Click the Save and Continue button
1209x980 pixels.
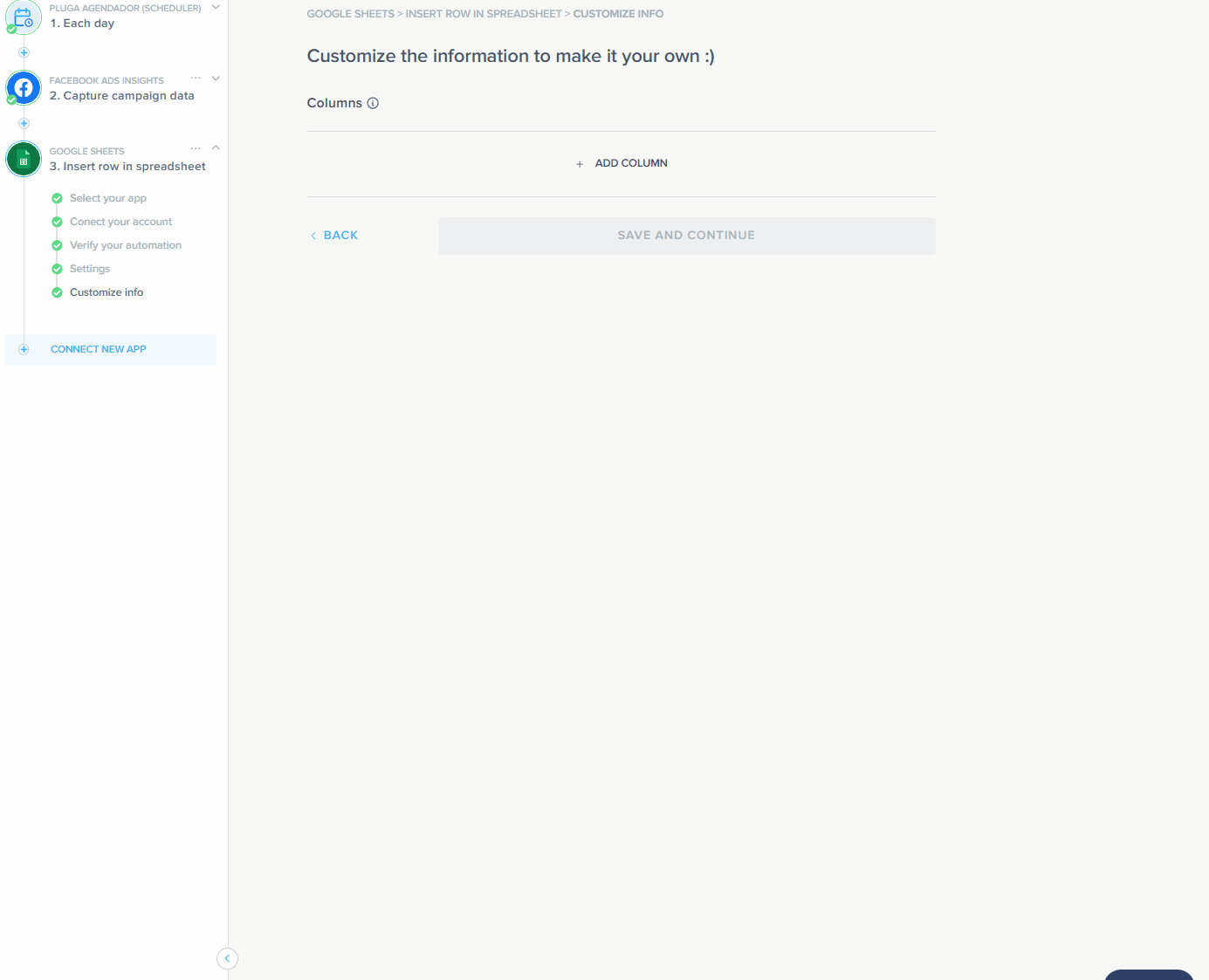[x=687, y=236]
